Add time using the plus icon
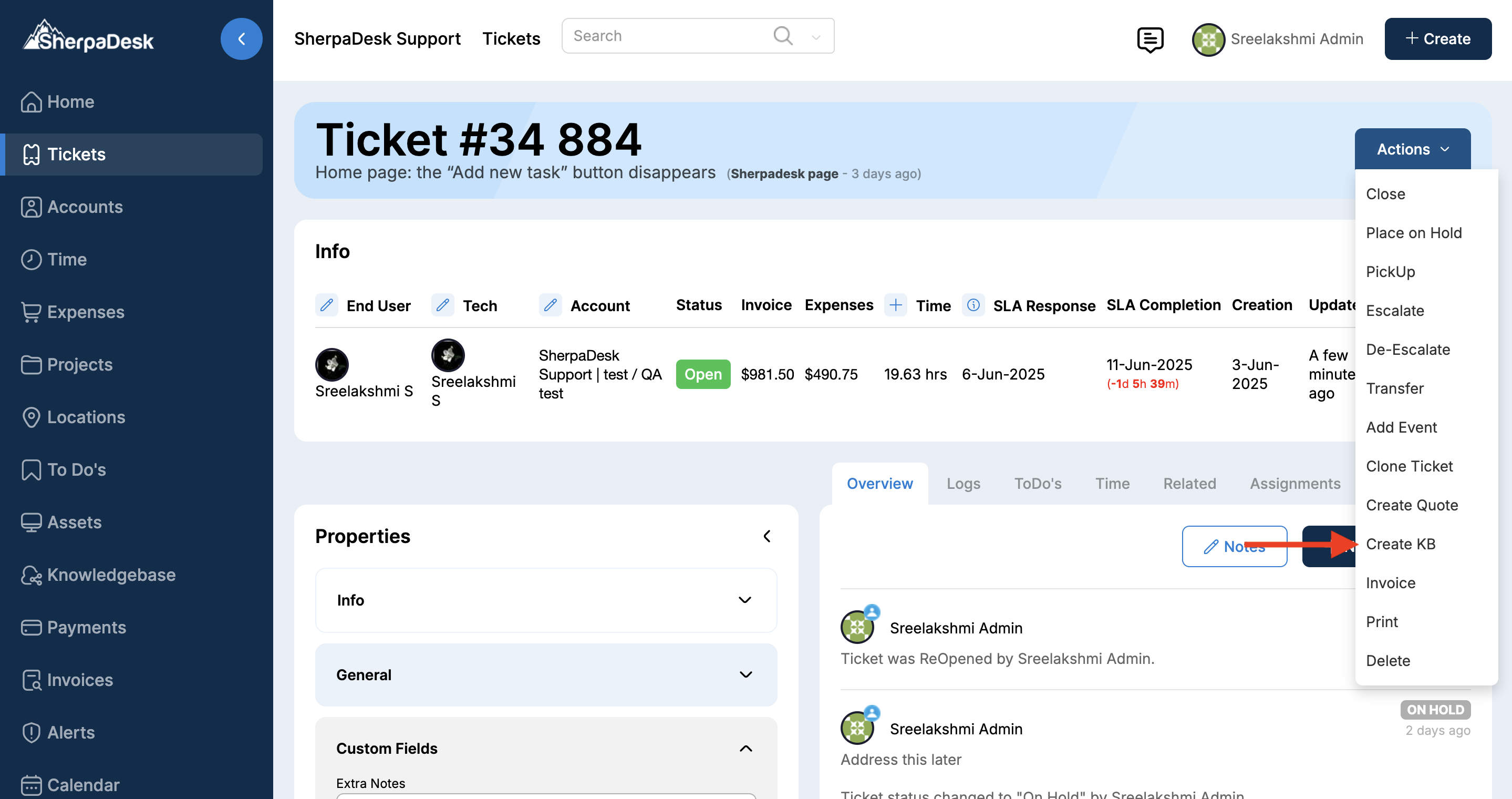The width and height of the screenshot is (1512, 799). [895, 305]
